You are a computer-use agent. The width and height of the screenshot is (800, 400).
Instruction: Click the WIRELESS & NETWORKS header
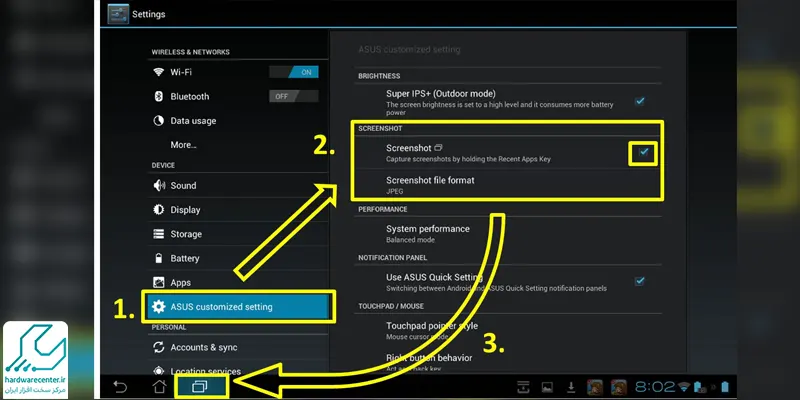[190, 52]
